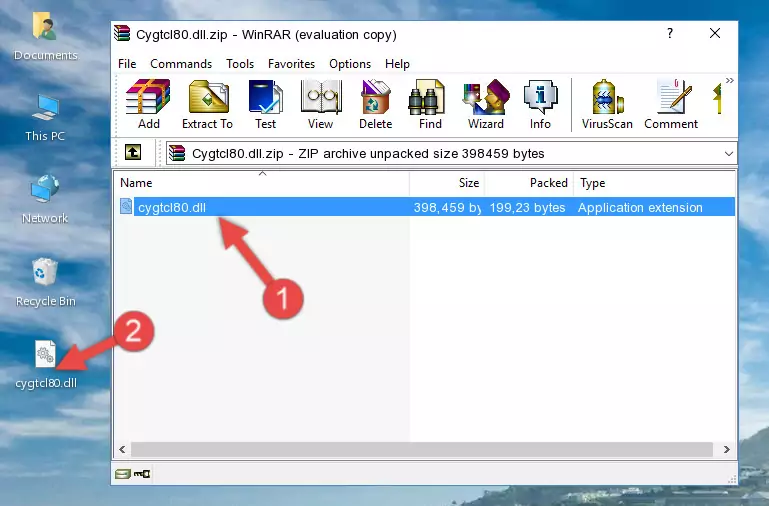Open the Comment tool
Image resolution: width=769 pixels, height=506 pixels.
click(671, 104)
